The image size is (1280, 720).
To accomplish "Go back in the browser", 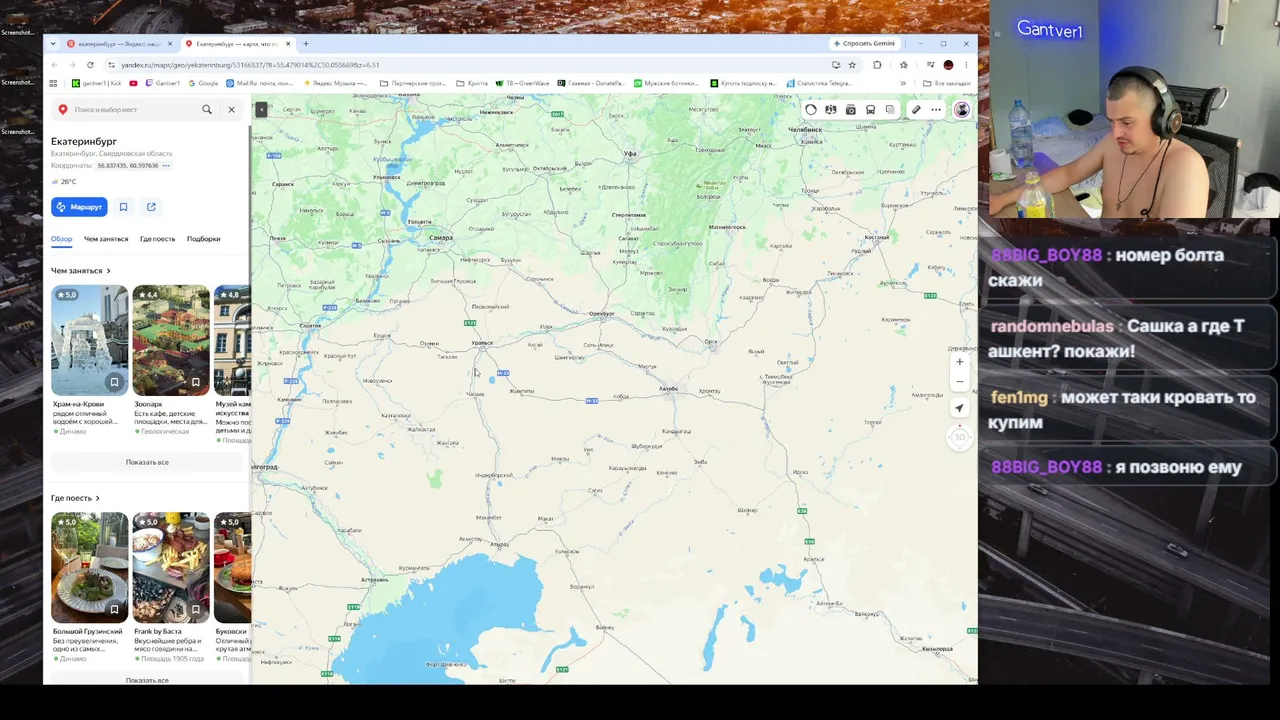I will [55, 65].
